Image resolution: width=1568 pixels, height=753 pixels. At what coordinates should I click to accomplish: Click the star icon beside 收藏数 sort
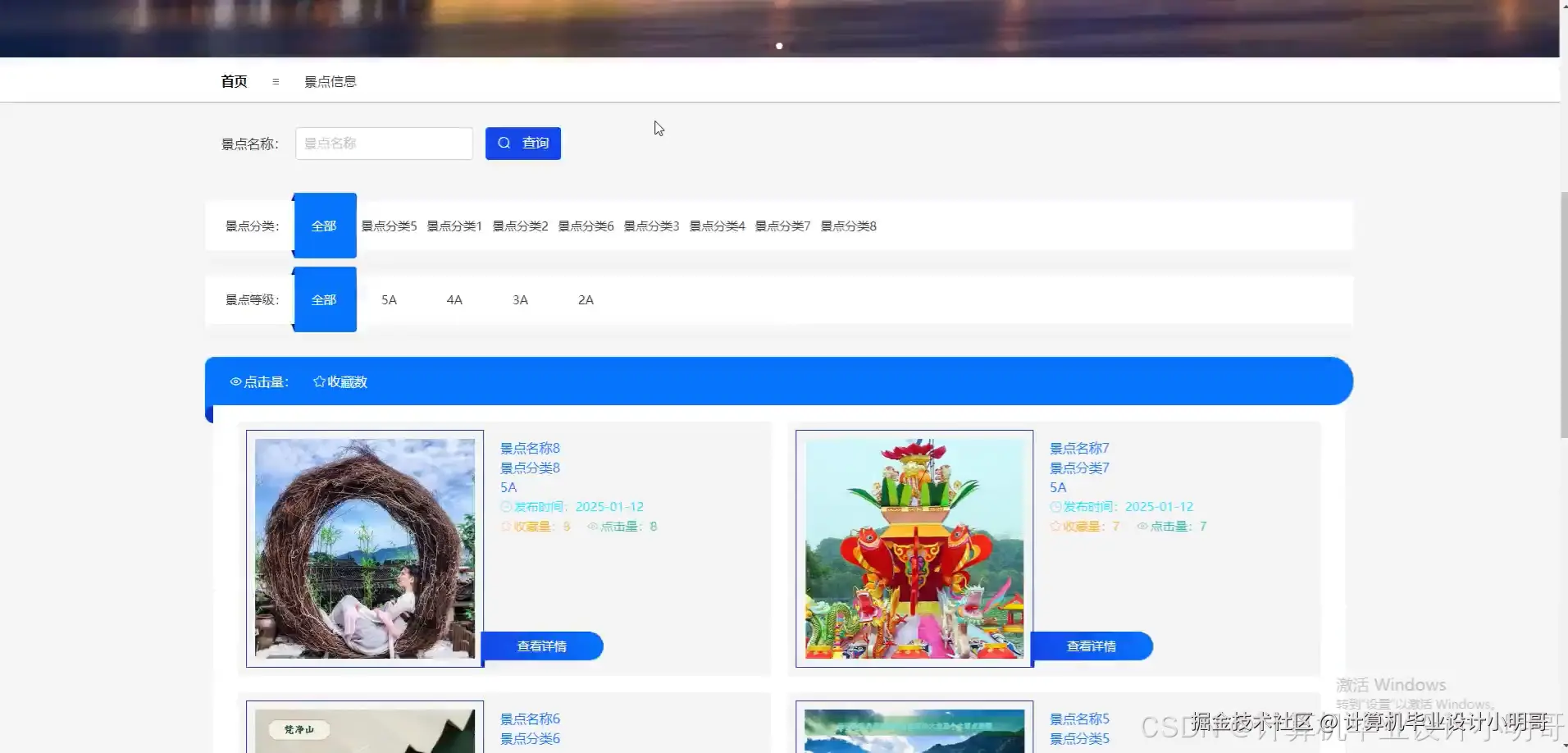(x=318, y=381)
